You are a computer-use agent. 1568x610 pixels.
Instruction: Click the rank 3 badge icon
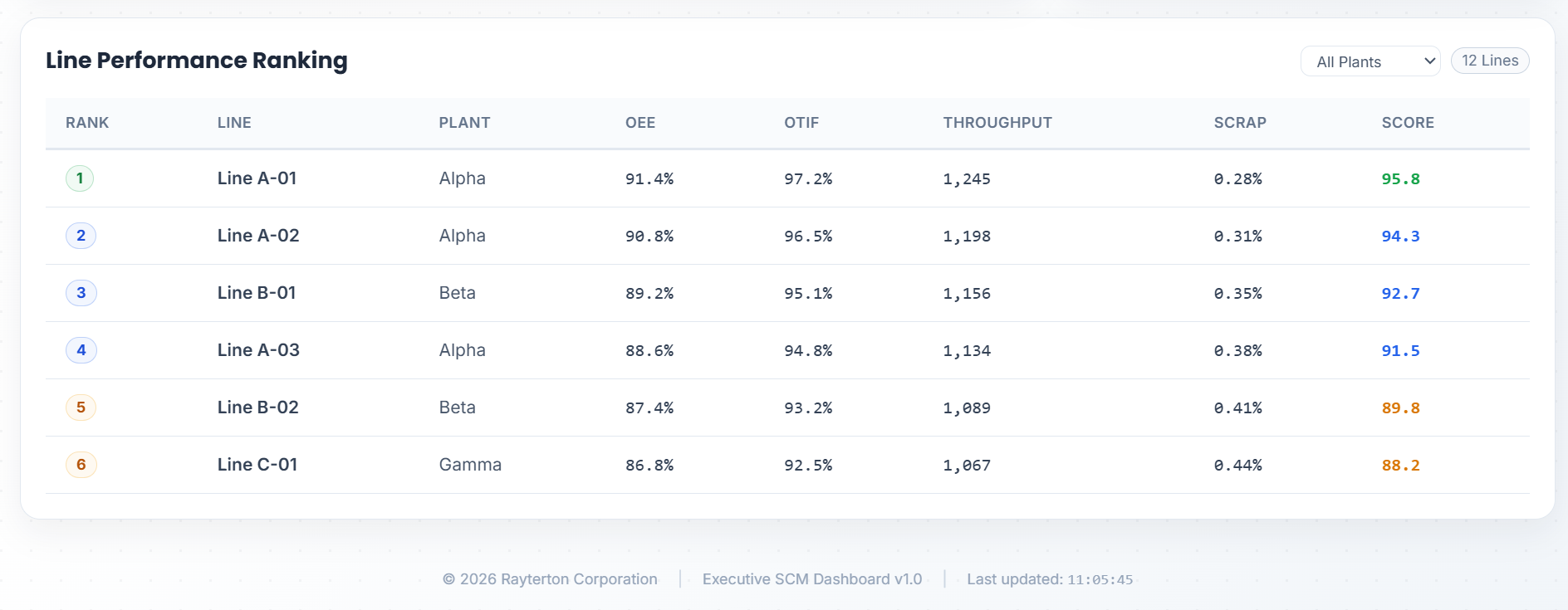pos(81,293)
